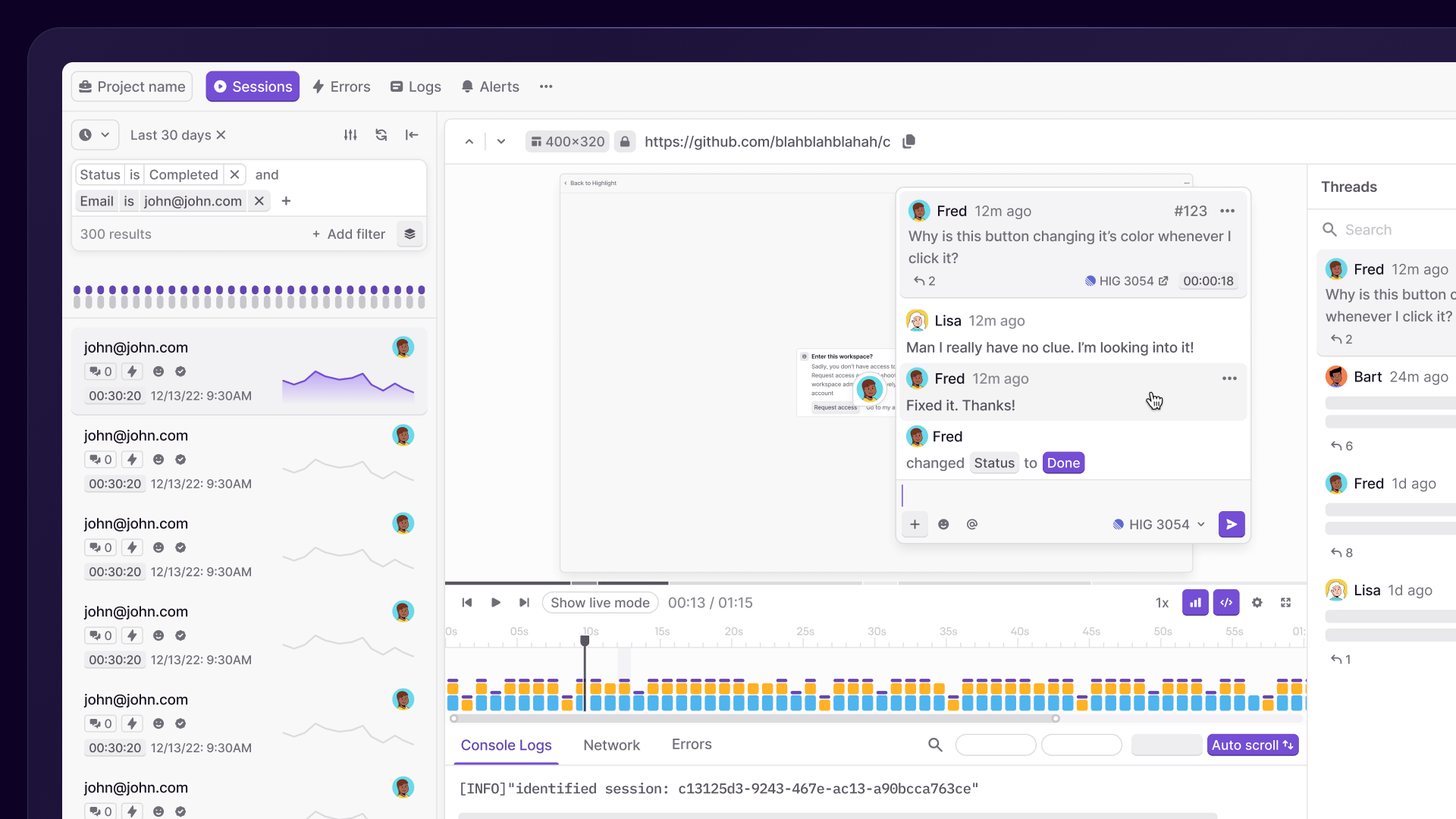Viewport: 1456px width, 819px height.
Task: Collapse the sessions sidebar panel
Action: pyautogui.click(x=412, y=135)
